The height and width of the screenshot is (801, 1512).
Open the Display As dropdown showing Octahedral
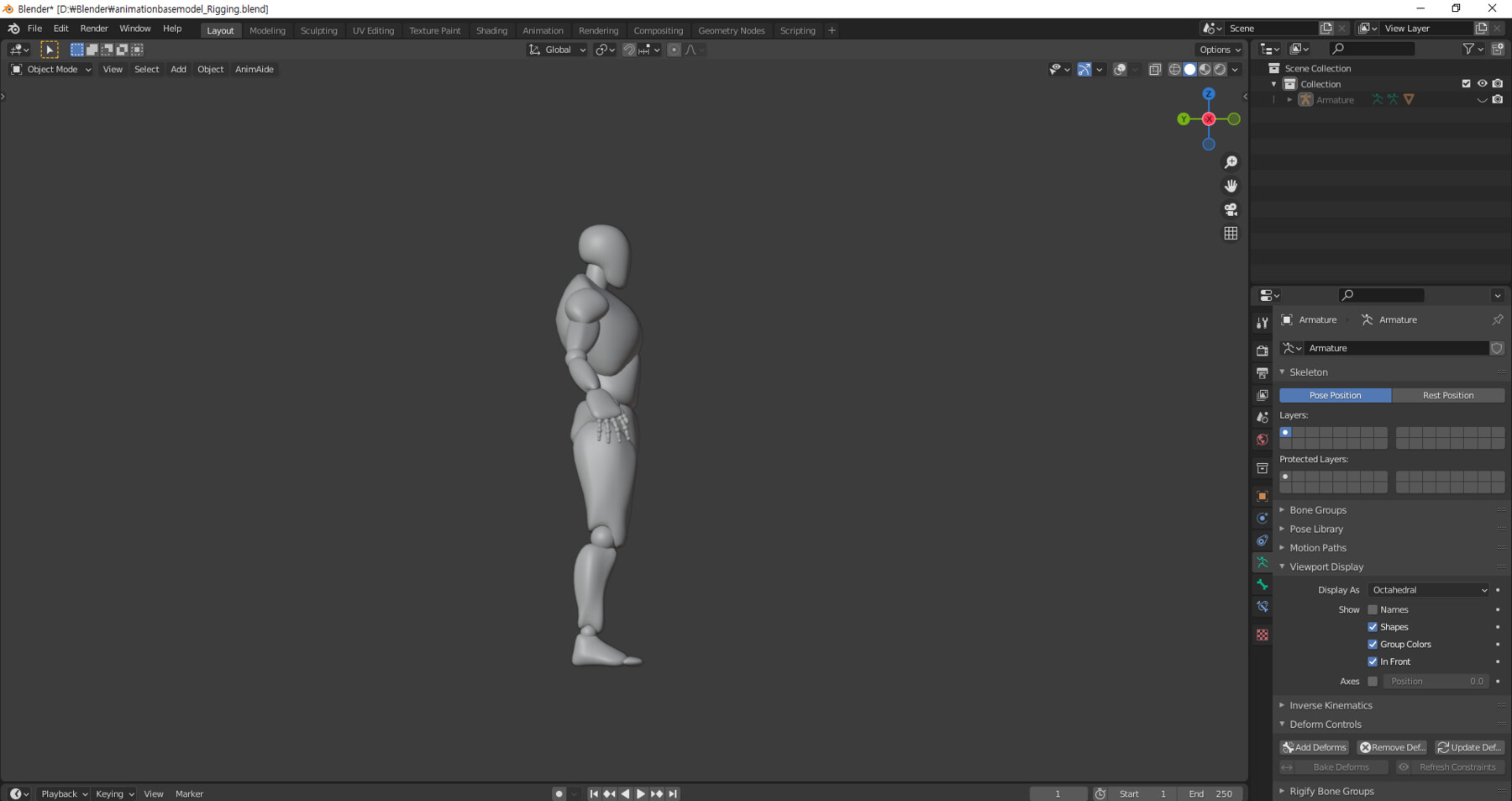[x=1428, y=589]
